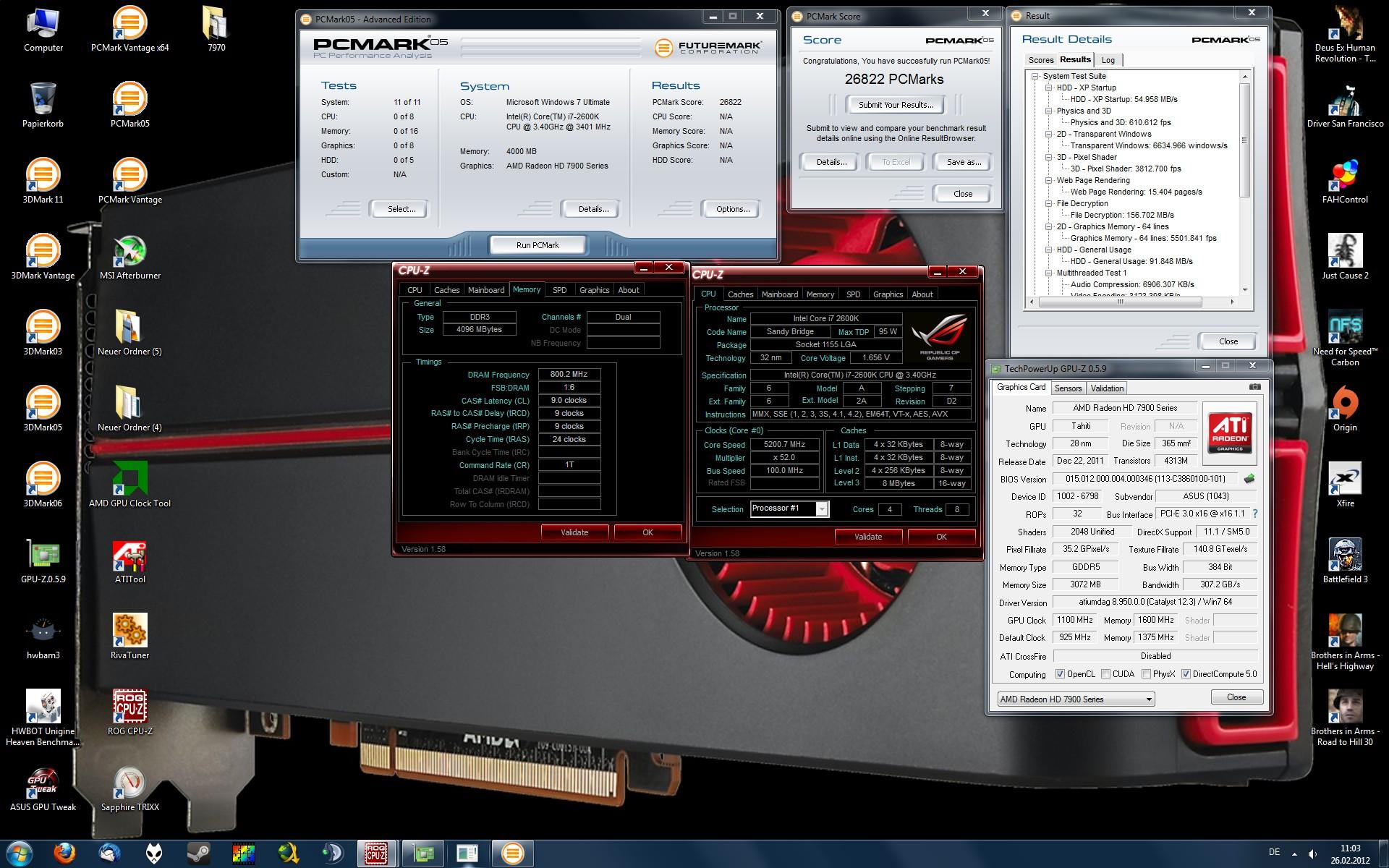Switch to the Scores tab in Result Details
Viewport: 1389px width, 868px height.
[1041, 60]
